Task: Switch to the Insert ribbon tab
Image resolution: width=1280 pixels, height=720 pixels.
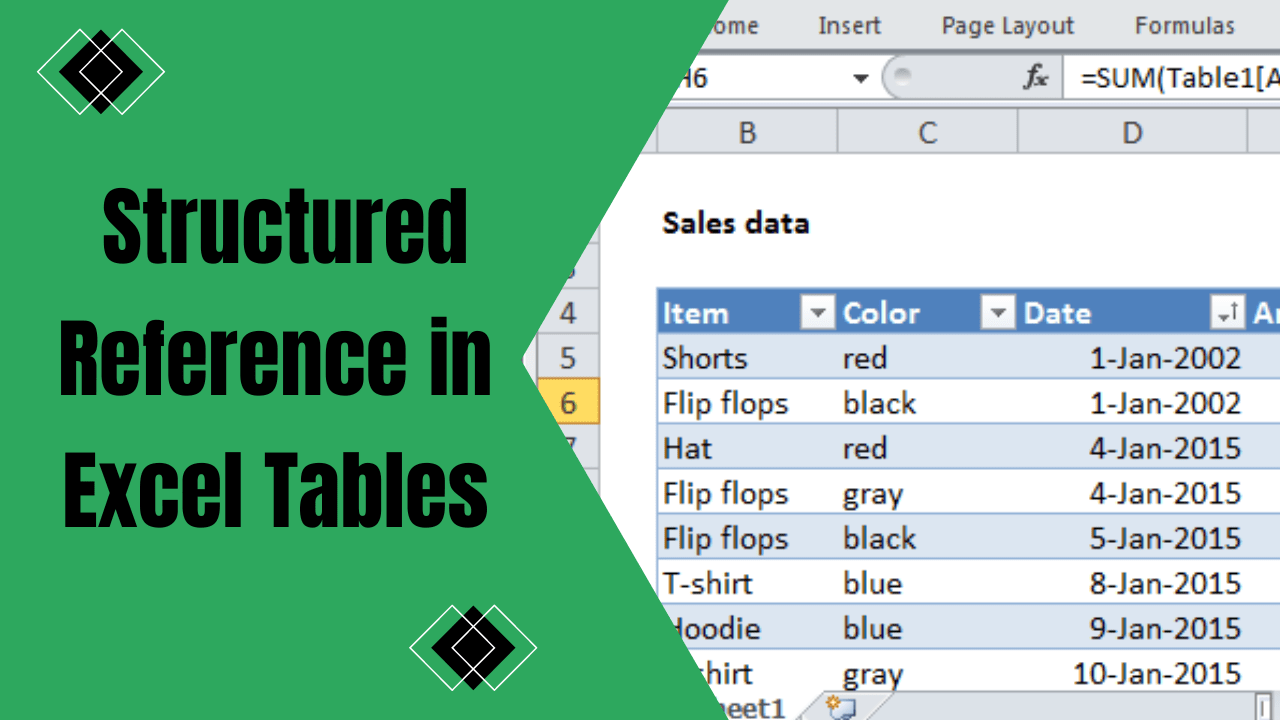Action: [849, 25]
